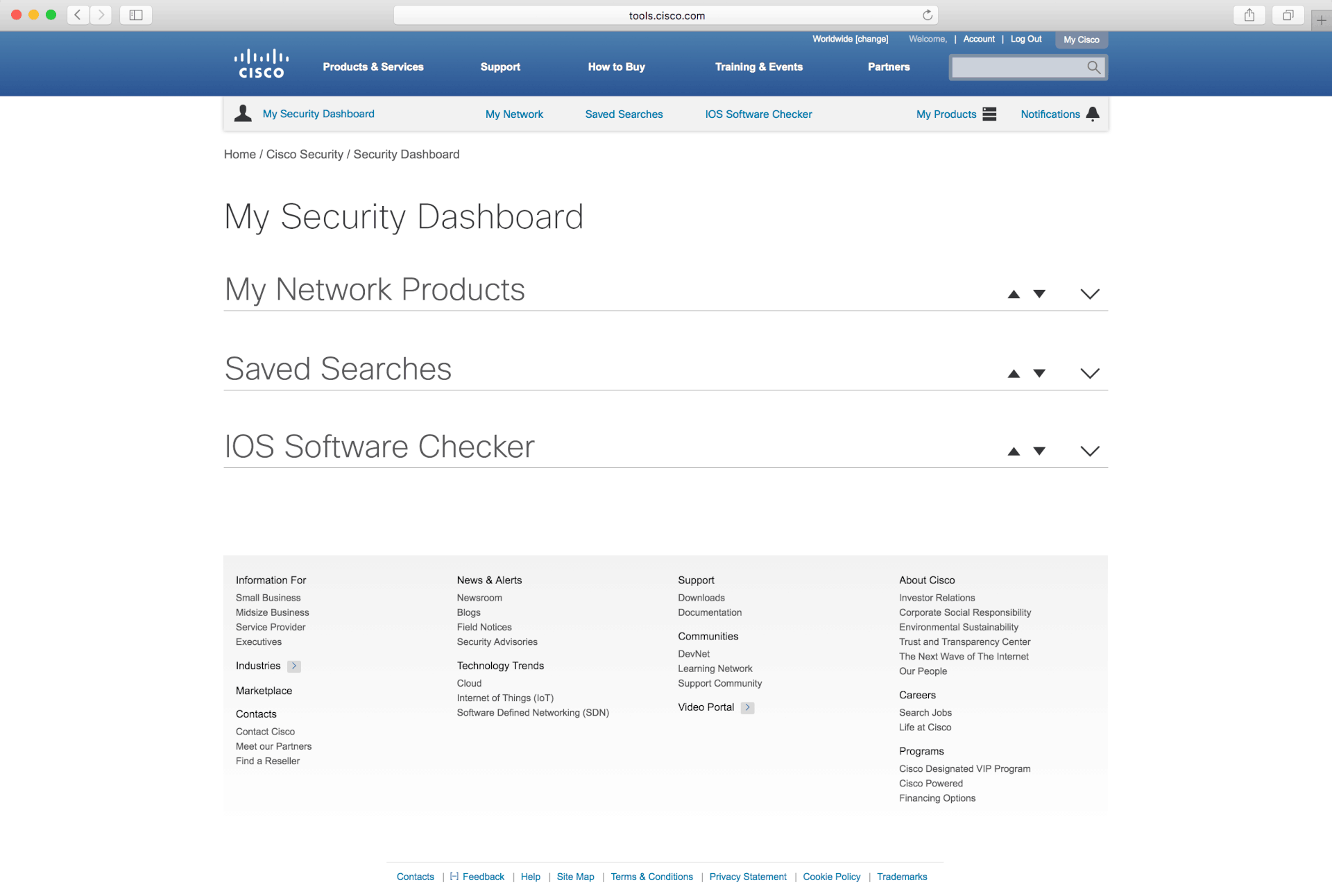Viewport: 1332px width, 896px height.
Task: Open Security Advisories footer link
Action: [497, 642]
